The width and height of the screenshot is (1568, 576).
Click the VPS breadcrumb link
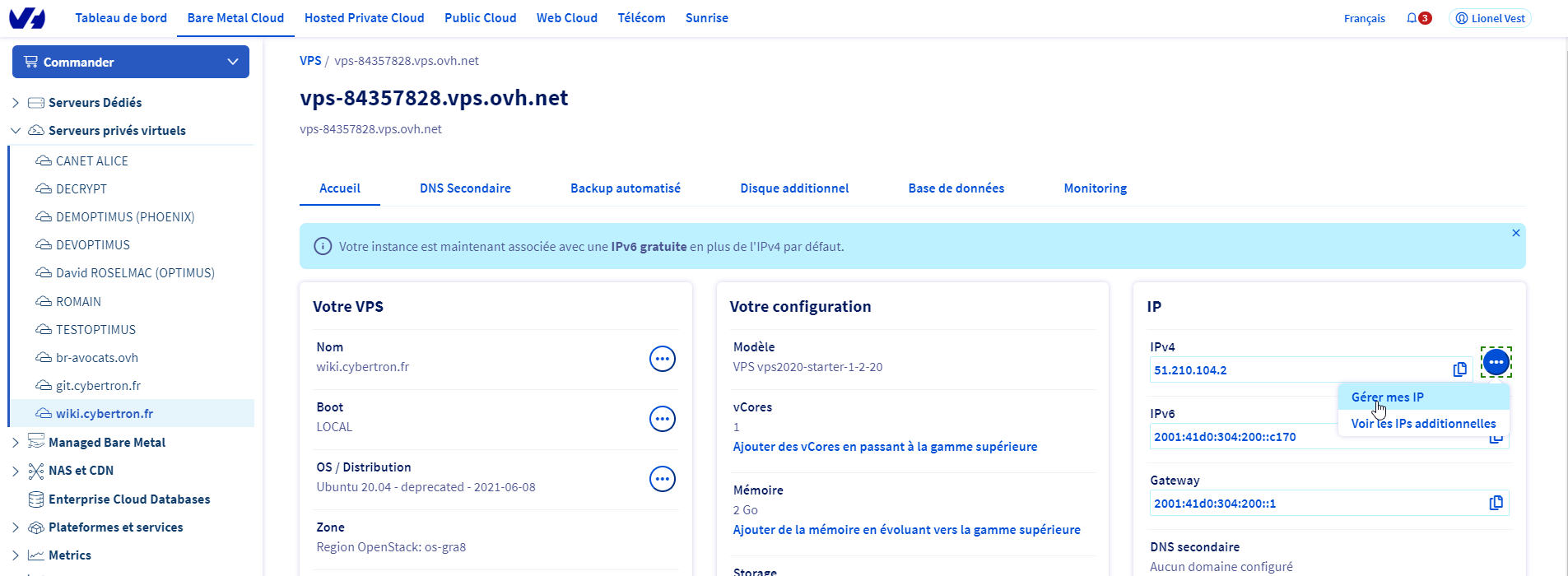pos(310,61)
